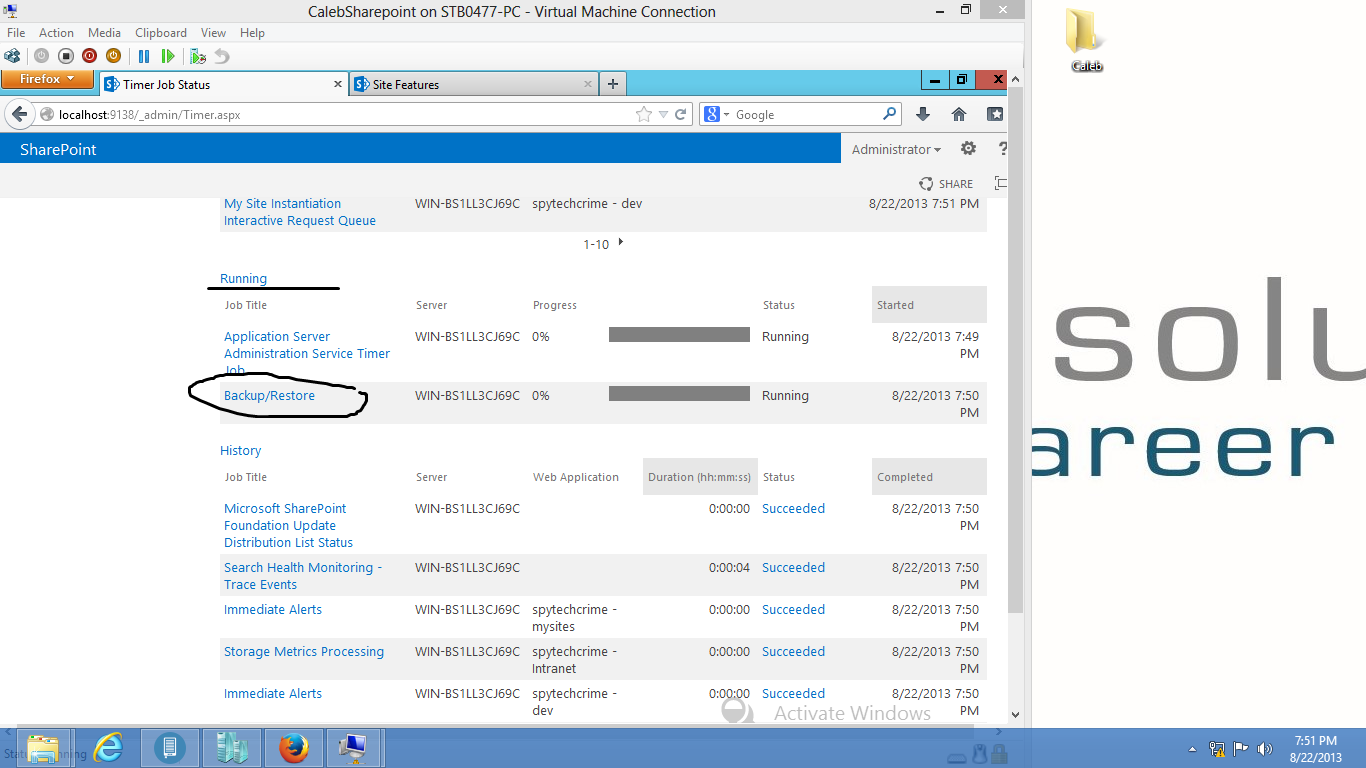Open the VM Help menu

[x=252, y=33]
